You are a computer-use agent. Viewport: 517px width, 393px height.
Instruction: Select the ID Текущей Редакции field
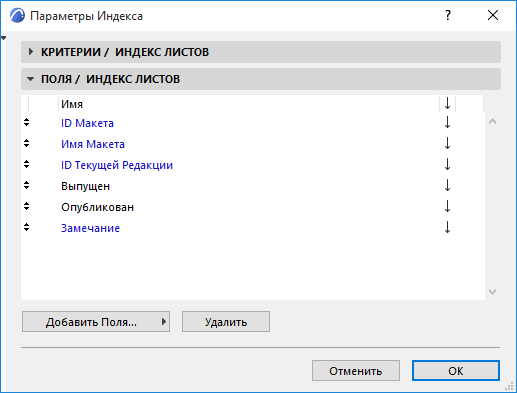point(252,165)
